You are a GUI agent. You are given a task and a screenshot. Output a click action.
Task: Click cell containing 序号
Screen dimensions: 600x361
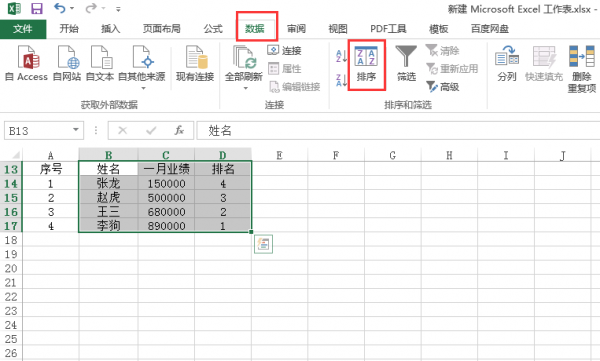point(51,169)
